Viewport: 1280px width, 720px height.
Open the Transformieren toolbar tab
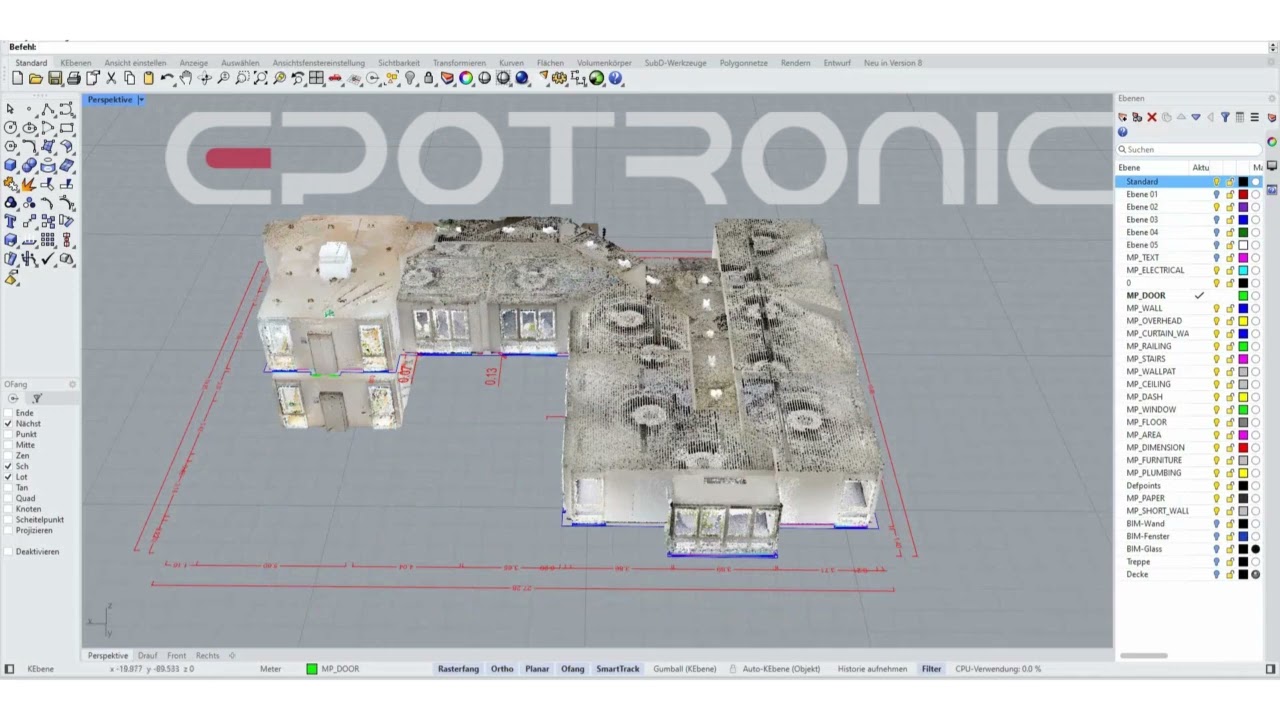coord(459,63)
